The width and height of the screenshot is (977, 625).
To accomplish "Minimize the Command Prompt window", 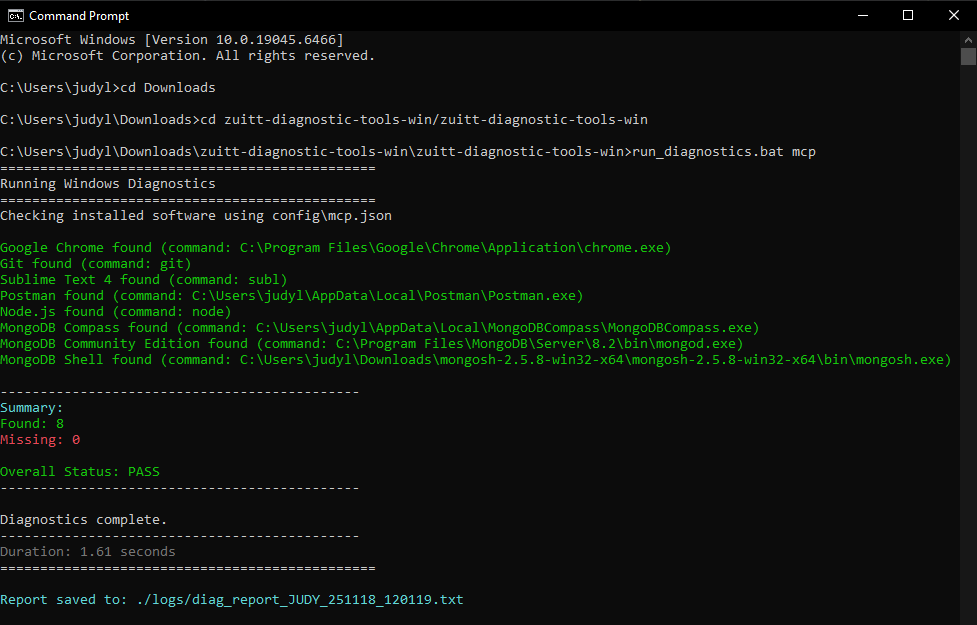I will click(x=862, y=15).
